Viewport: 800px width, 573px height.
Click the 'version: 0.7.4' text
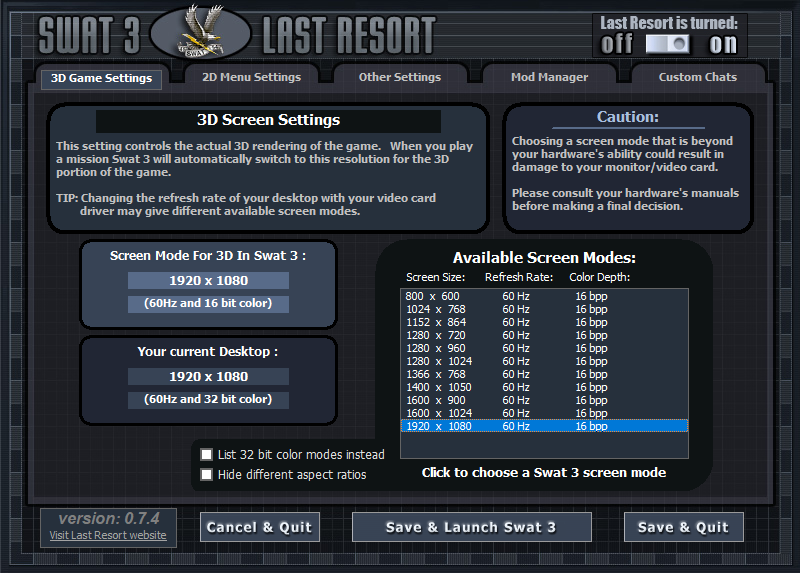[109, 518]
